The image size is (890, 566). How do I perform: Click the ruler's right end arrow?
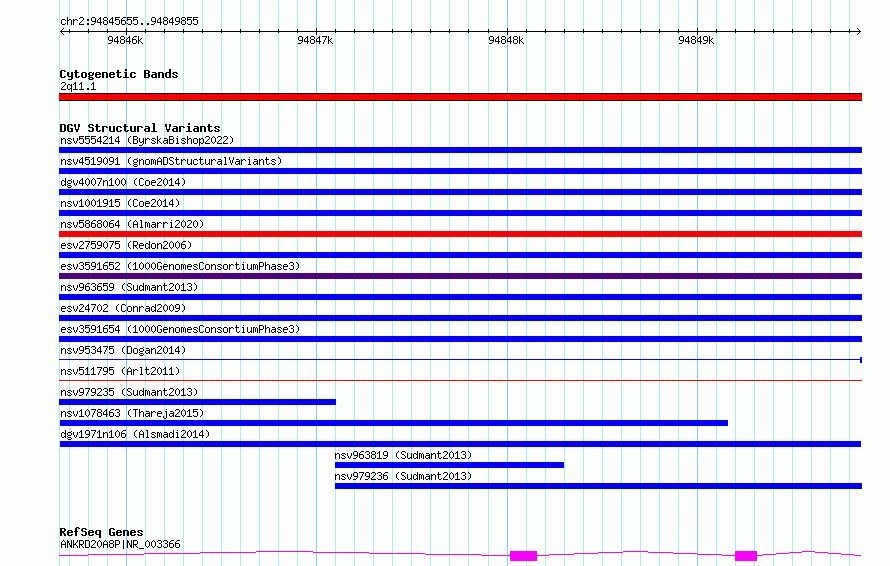858,31
